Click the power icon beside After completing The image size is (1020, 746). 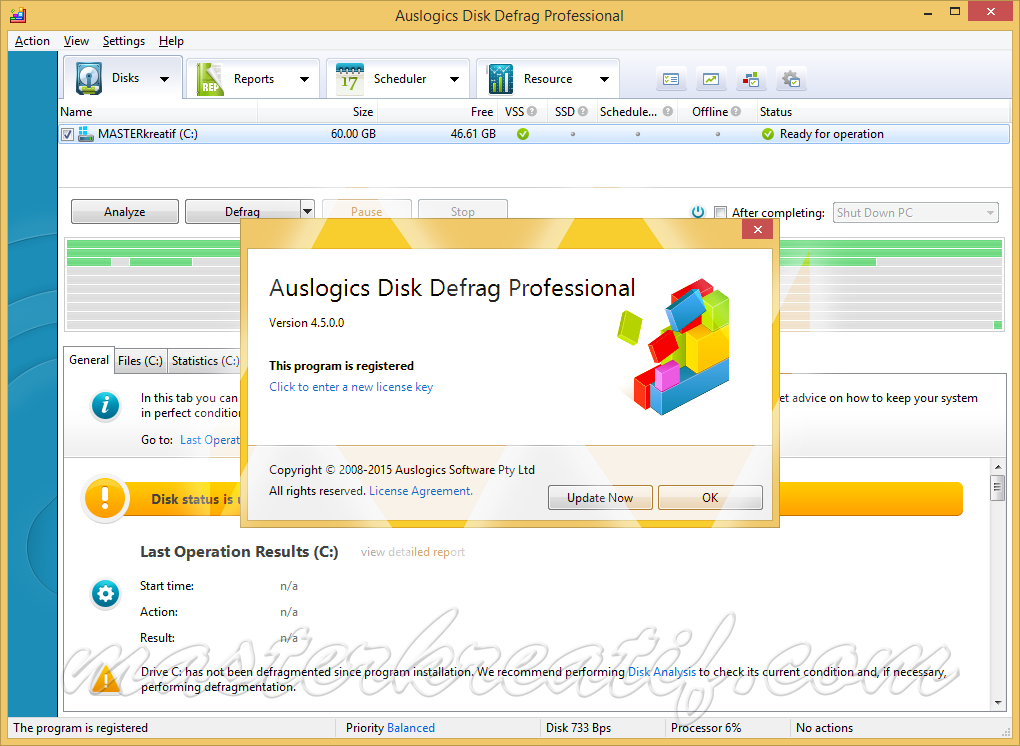coord(698,212)
